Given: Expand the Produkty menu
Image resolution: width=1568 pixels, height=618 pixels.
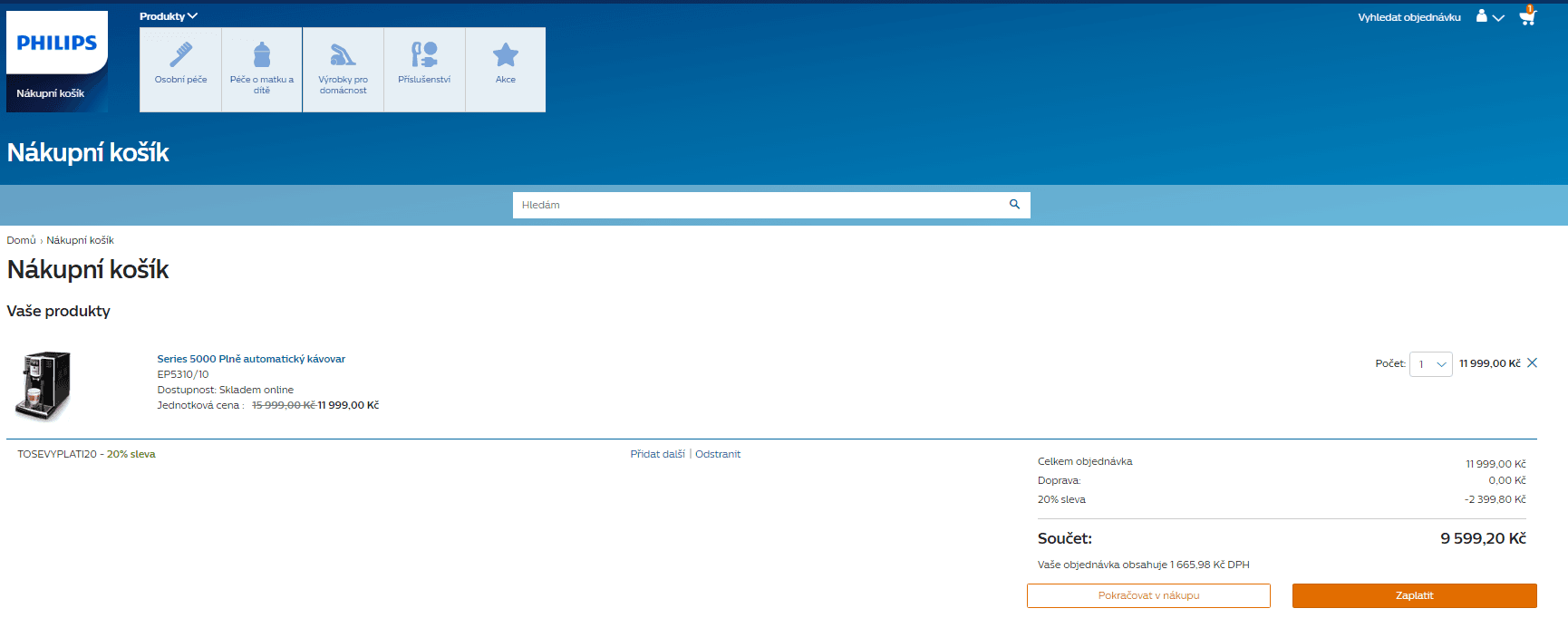Looking at the screenshot, I should coord(169,16).
